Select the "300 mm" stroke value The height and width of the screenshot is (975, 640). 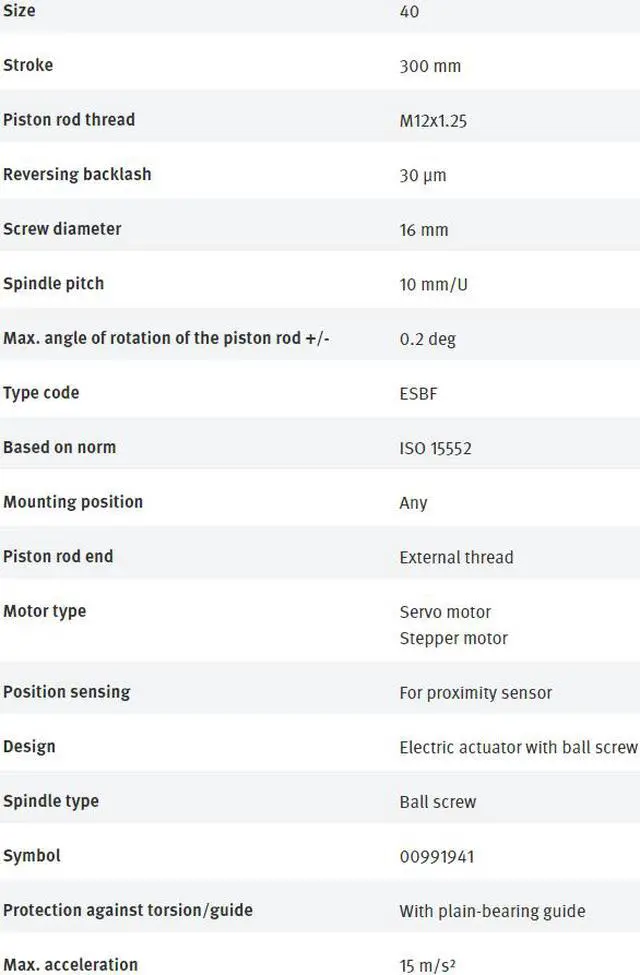click(x=429, y=66)
